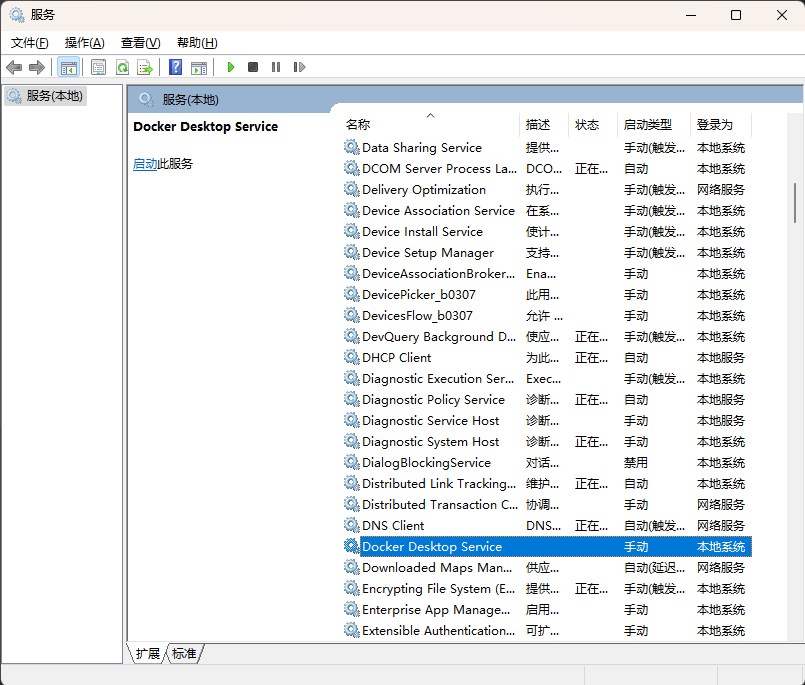Click the forward arrow toolbar icon

[x=37, y=67]
